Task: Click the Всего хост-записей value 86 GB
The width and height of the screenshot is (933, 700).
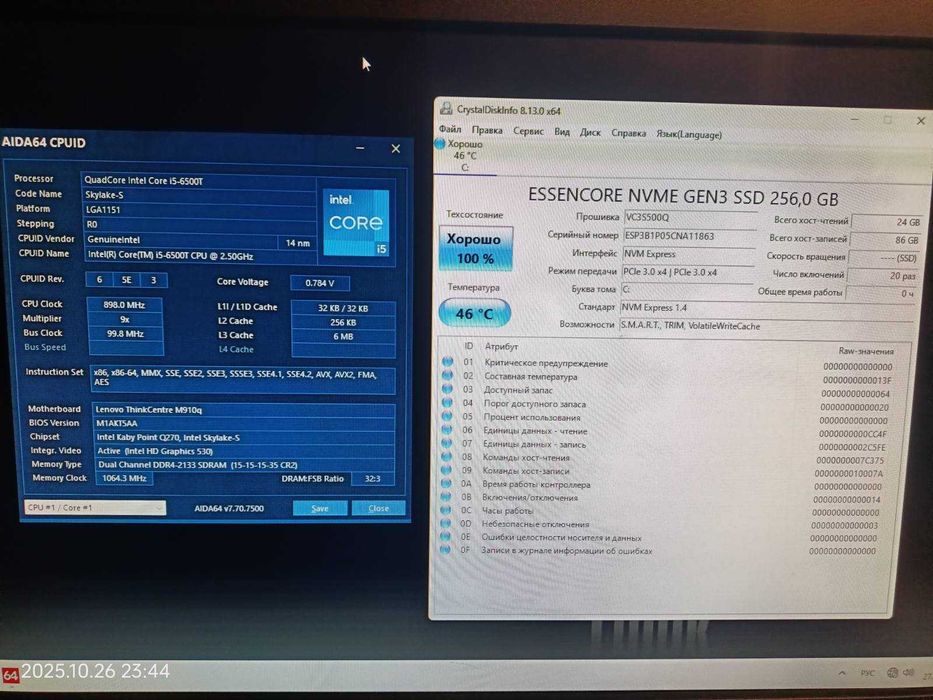Action: (x=886, y=240)
